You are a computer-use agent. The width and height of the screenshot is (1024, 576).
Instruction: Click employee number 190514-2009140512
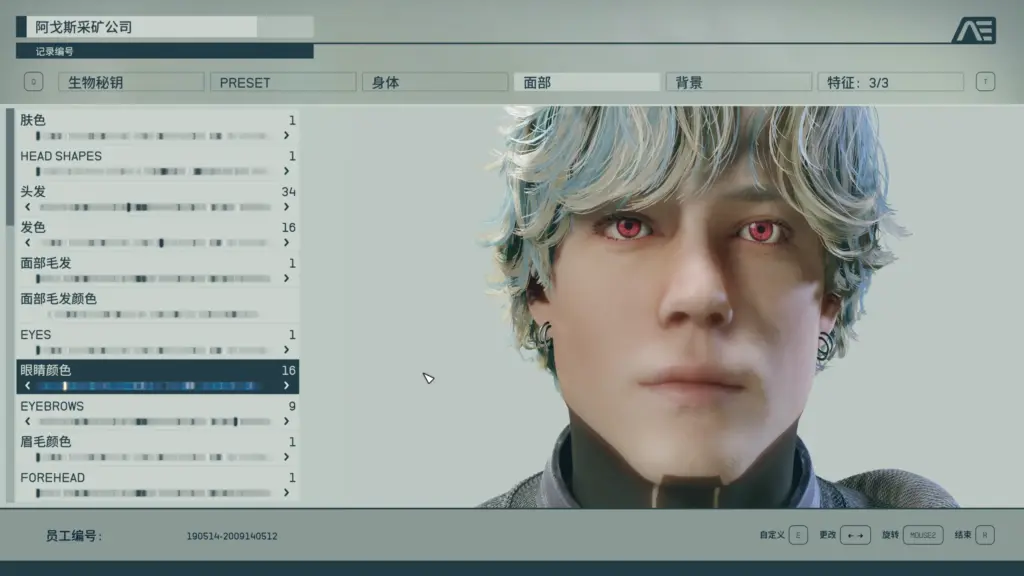tap(232, 536)
